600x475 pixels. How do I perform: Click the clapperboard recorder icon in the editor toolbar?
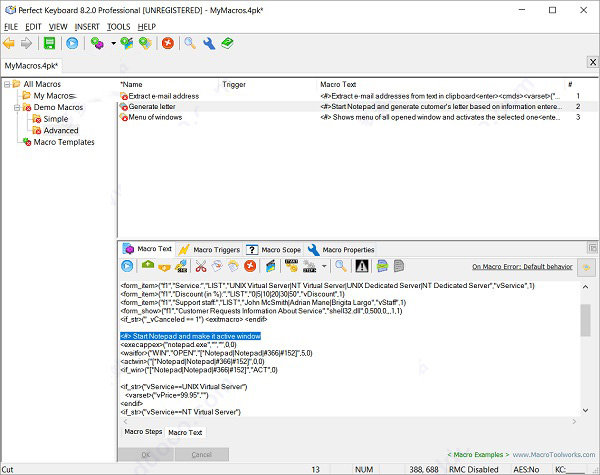[271, 266]
